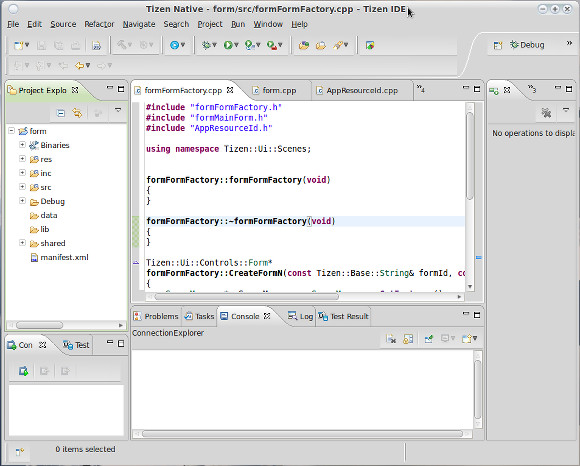Open the Navigate menu

[139, 24]
